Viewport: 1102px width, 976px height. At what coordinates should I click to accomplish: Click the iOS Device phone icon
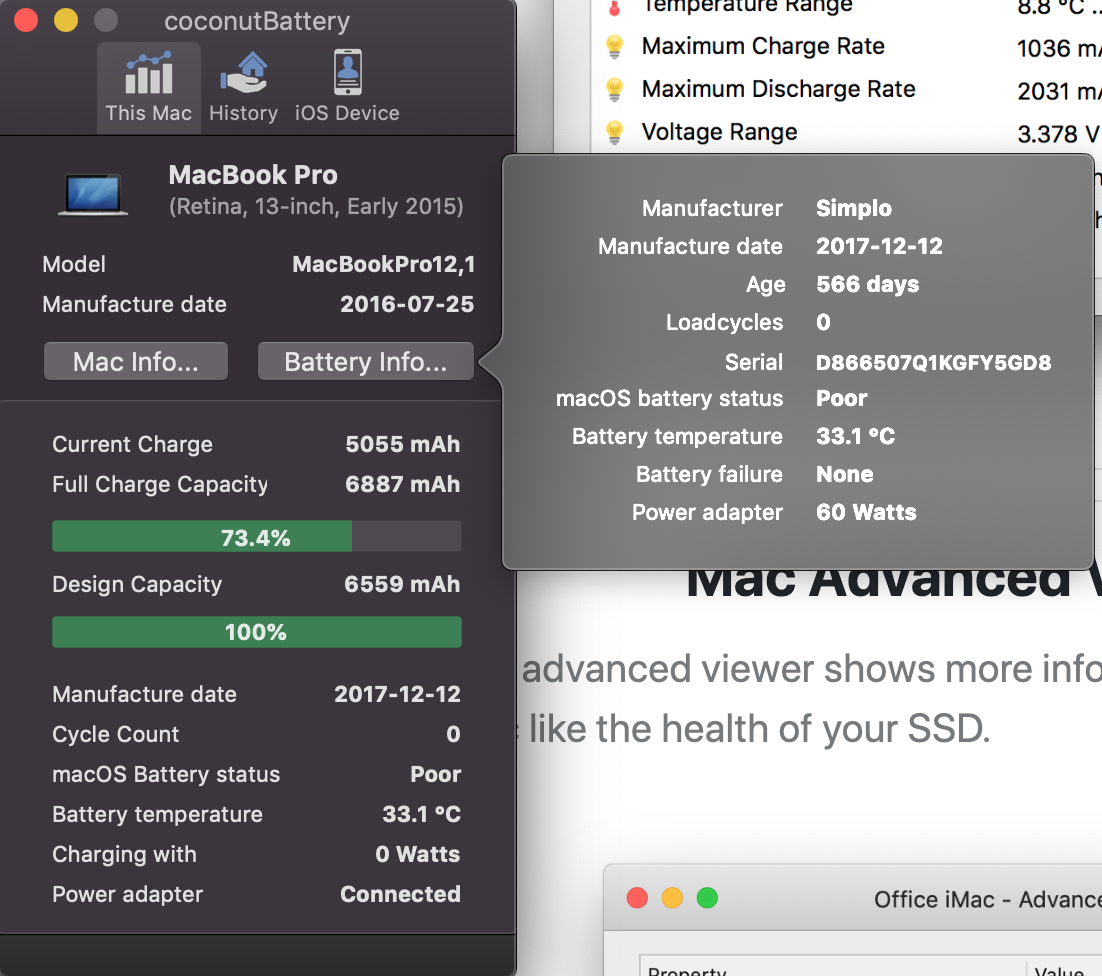click(x=347, y=70)
